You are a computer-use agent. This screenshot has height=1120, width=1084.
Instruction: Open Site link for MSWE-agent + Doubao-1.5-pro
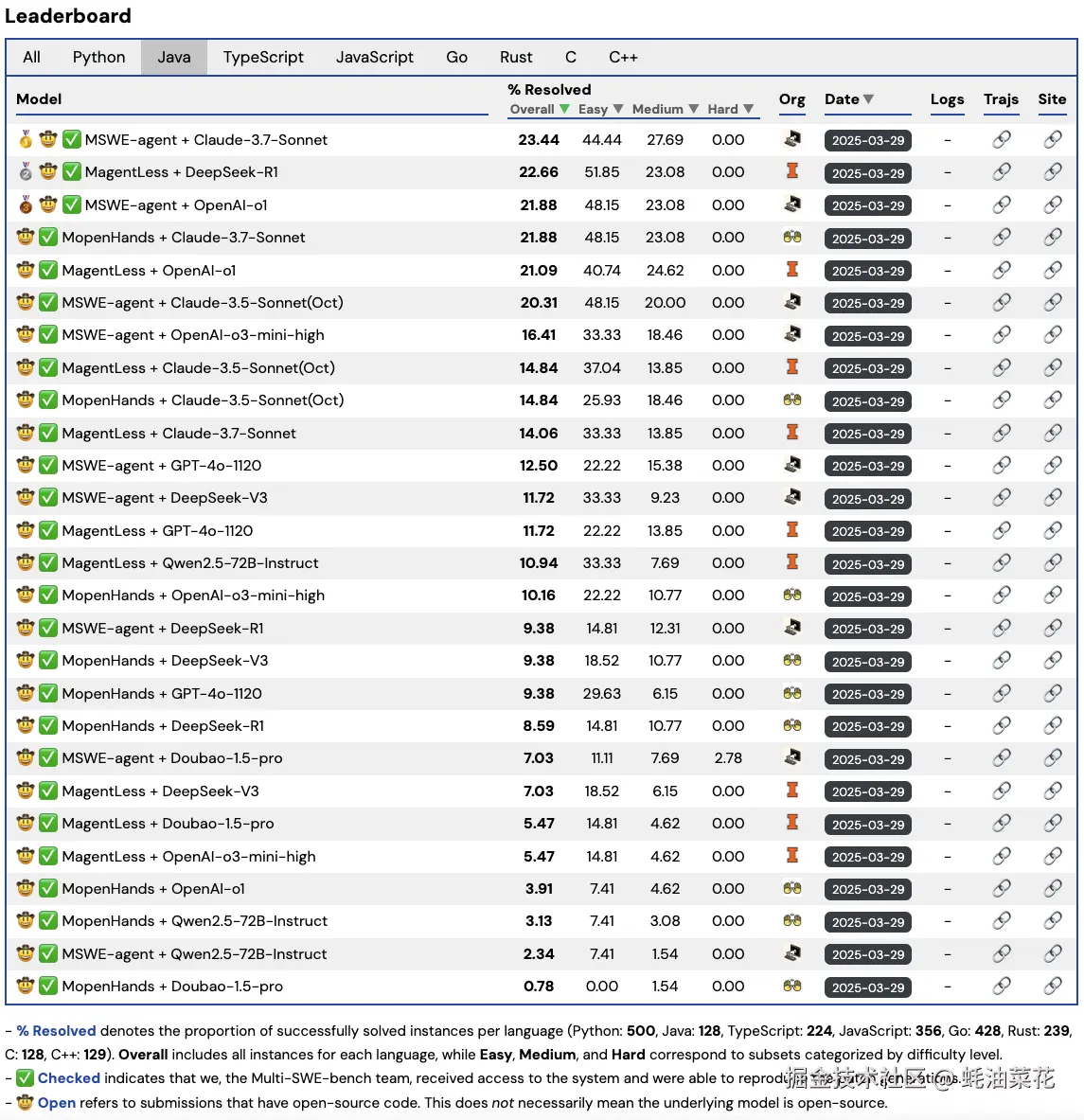[x=1053, y=757]
